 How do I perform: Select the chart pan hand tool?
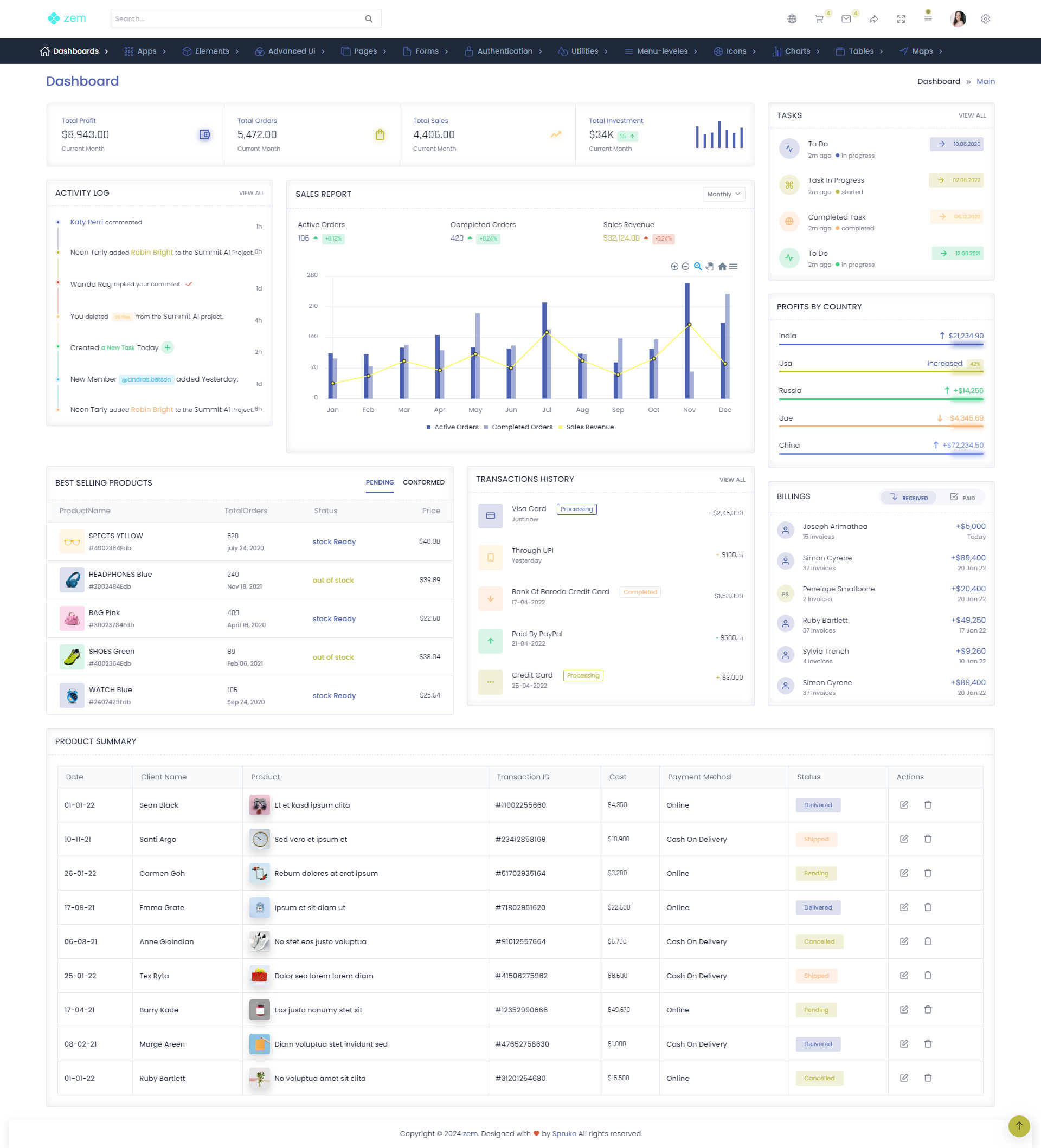pyautogui.click(x=710, y=267)
